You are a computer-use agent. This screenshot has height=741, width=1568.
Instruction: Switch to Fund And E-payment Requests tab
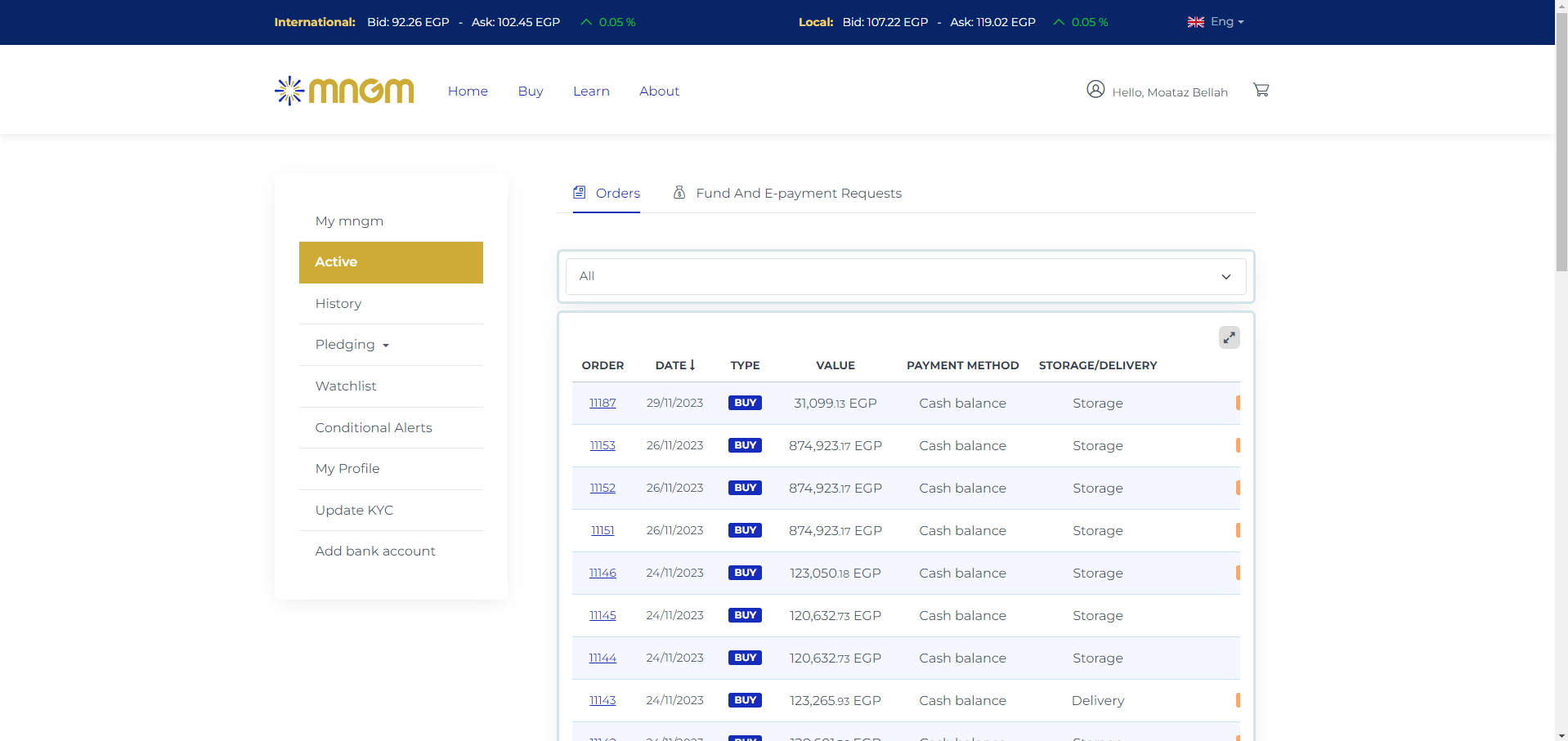[x=798, y=194]
